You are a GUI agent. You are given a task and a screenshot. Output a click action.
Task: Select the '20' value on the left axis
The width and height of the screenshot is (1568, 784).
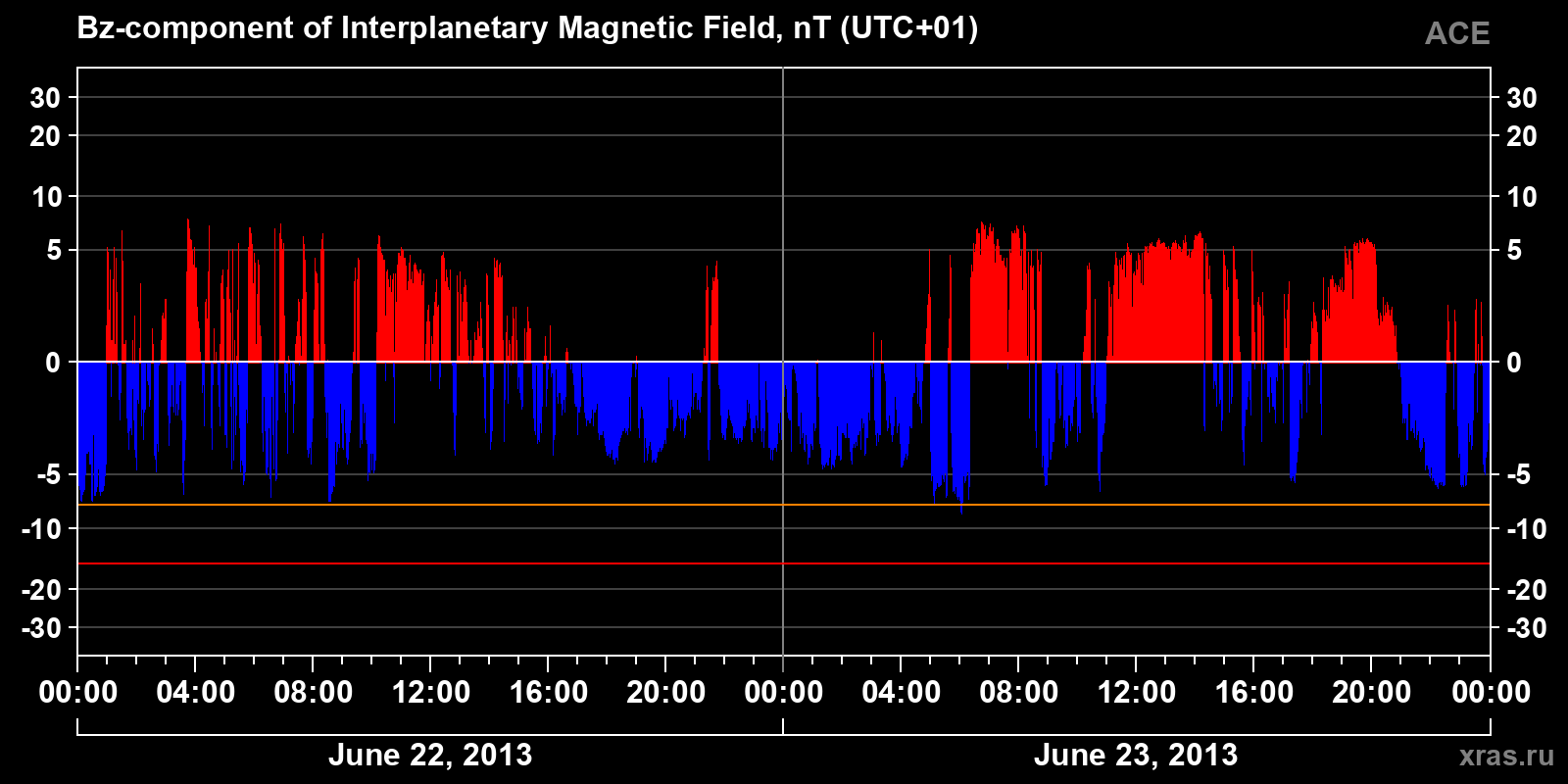coord(46,136)
